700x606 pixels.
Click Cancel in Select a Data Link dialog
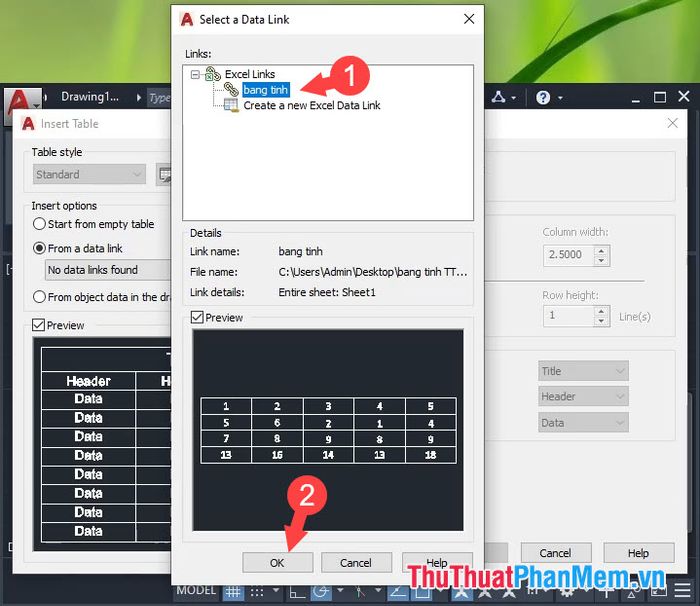tap(356, 563)
